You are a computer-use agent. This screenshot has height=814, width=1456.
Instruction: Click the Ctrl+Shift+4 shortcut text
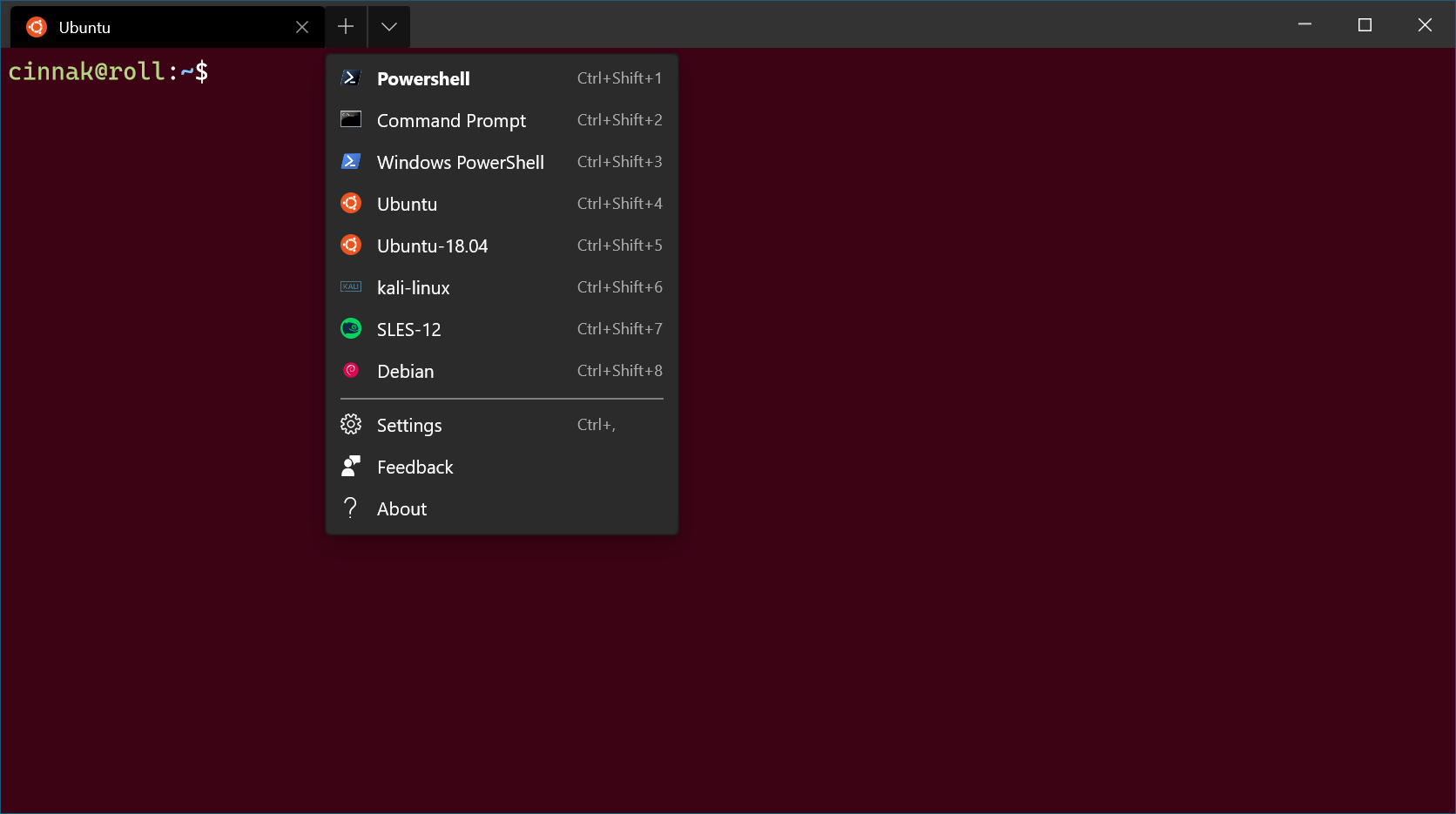click(620, 204)
